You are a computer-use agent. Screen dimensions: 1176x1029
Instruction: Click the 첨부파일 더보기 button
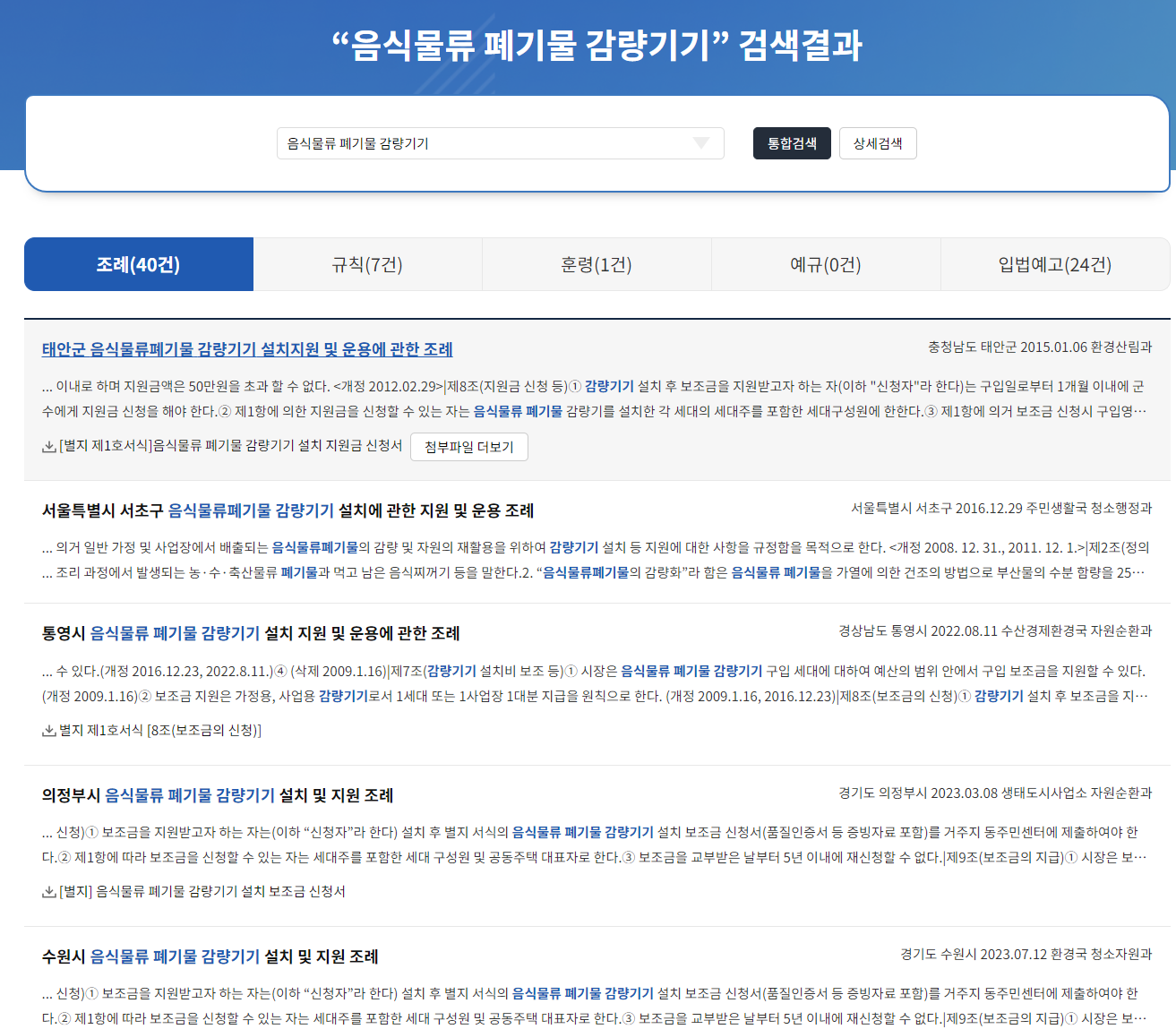tap(469, 446)
